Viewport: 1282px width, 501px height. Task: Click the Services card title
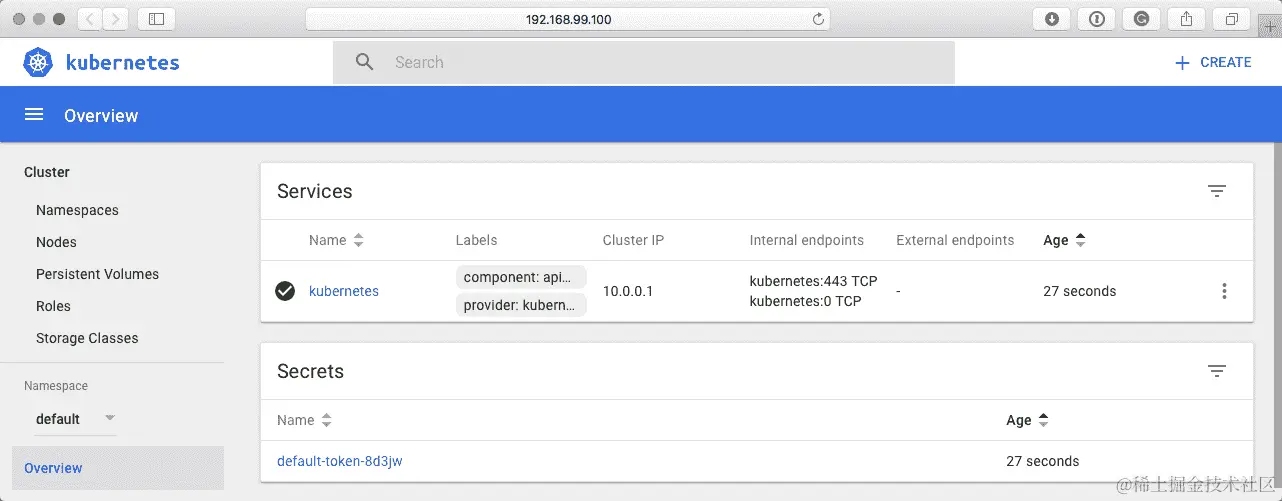(x=315, y=191)
